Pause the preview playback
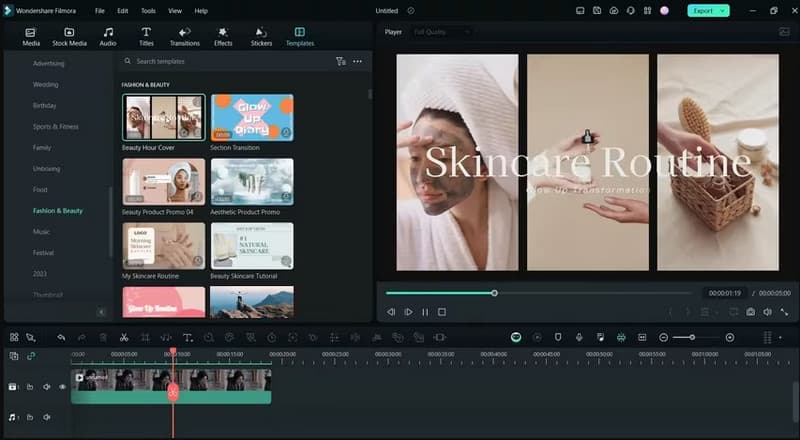 425,312
